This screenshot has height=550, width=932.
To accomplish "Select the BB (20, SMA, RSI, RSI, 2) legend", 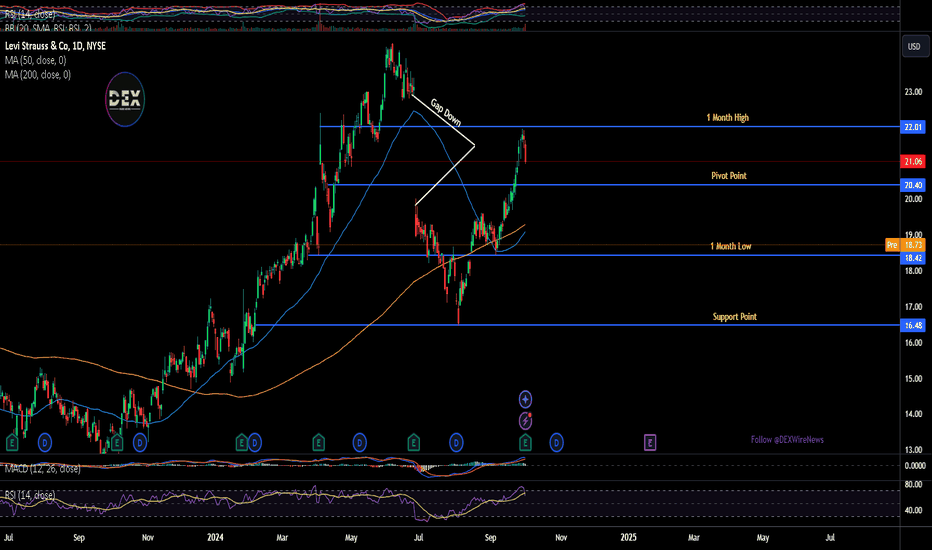I will click(x=48, y=28).
